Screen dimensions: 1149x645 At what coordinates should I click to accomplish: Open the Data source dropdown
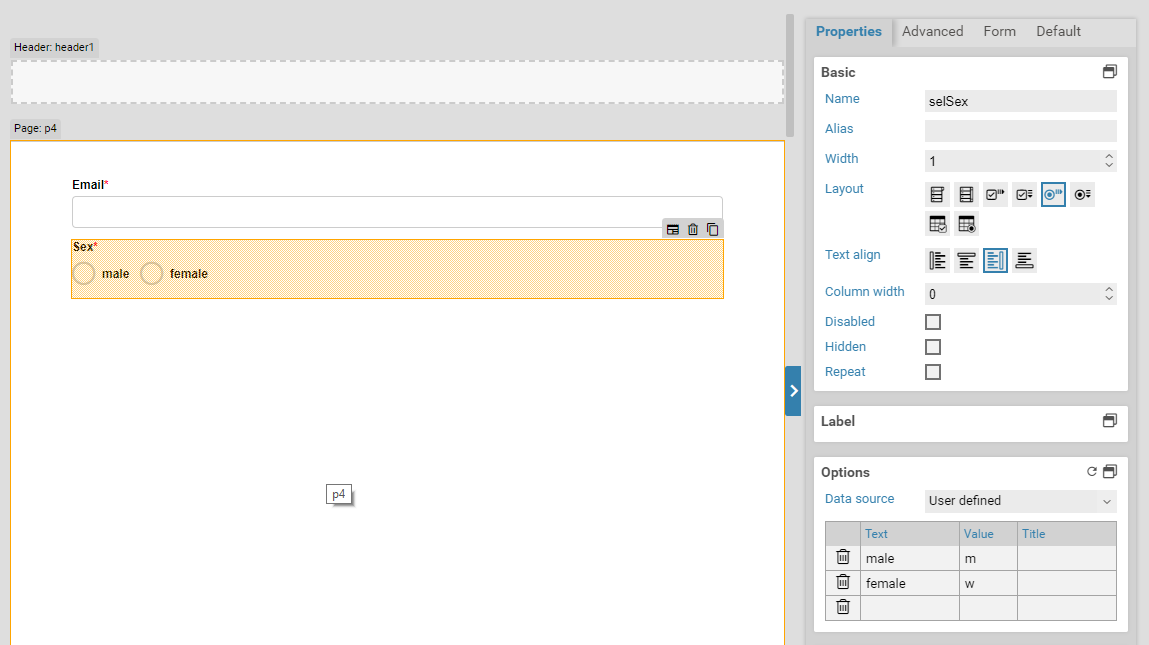pos(1020,501)
